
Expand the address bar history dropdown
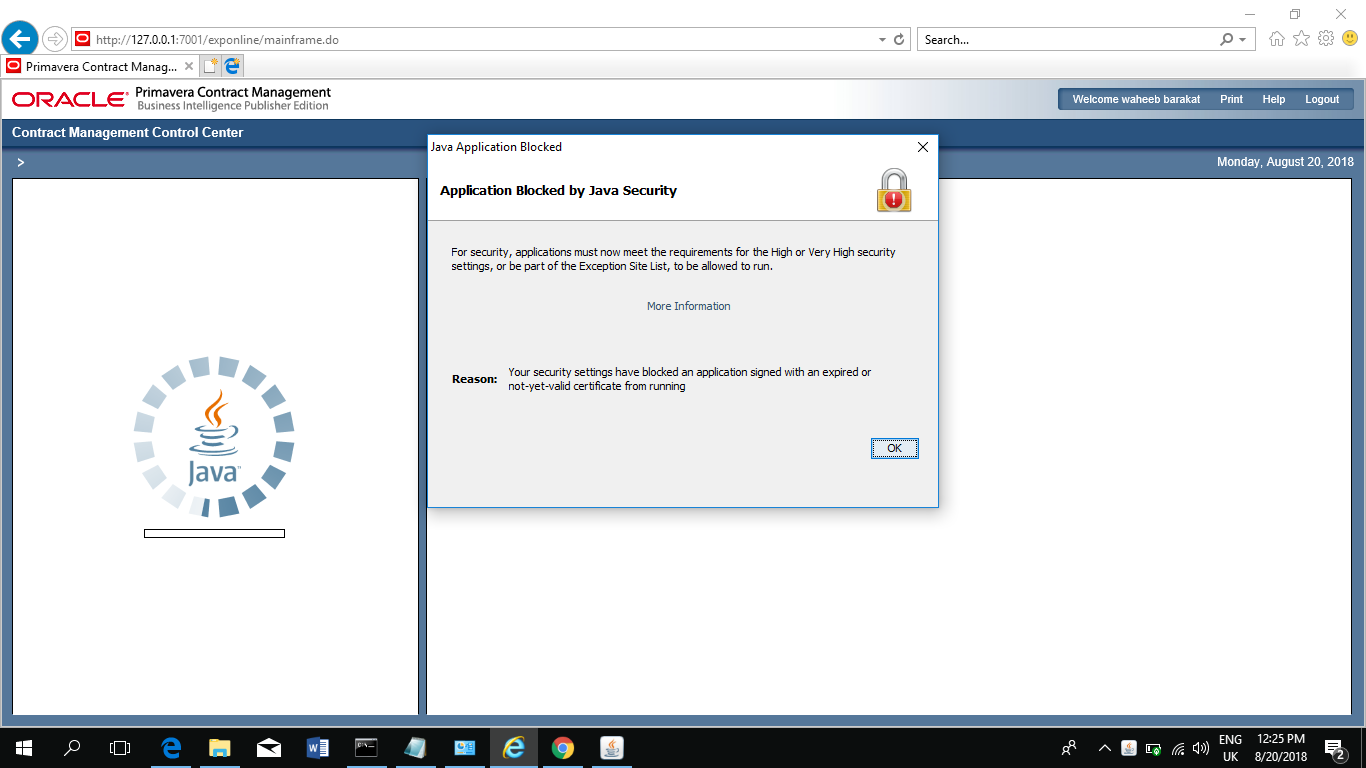(882, 40)
